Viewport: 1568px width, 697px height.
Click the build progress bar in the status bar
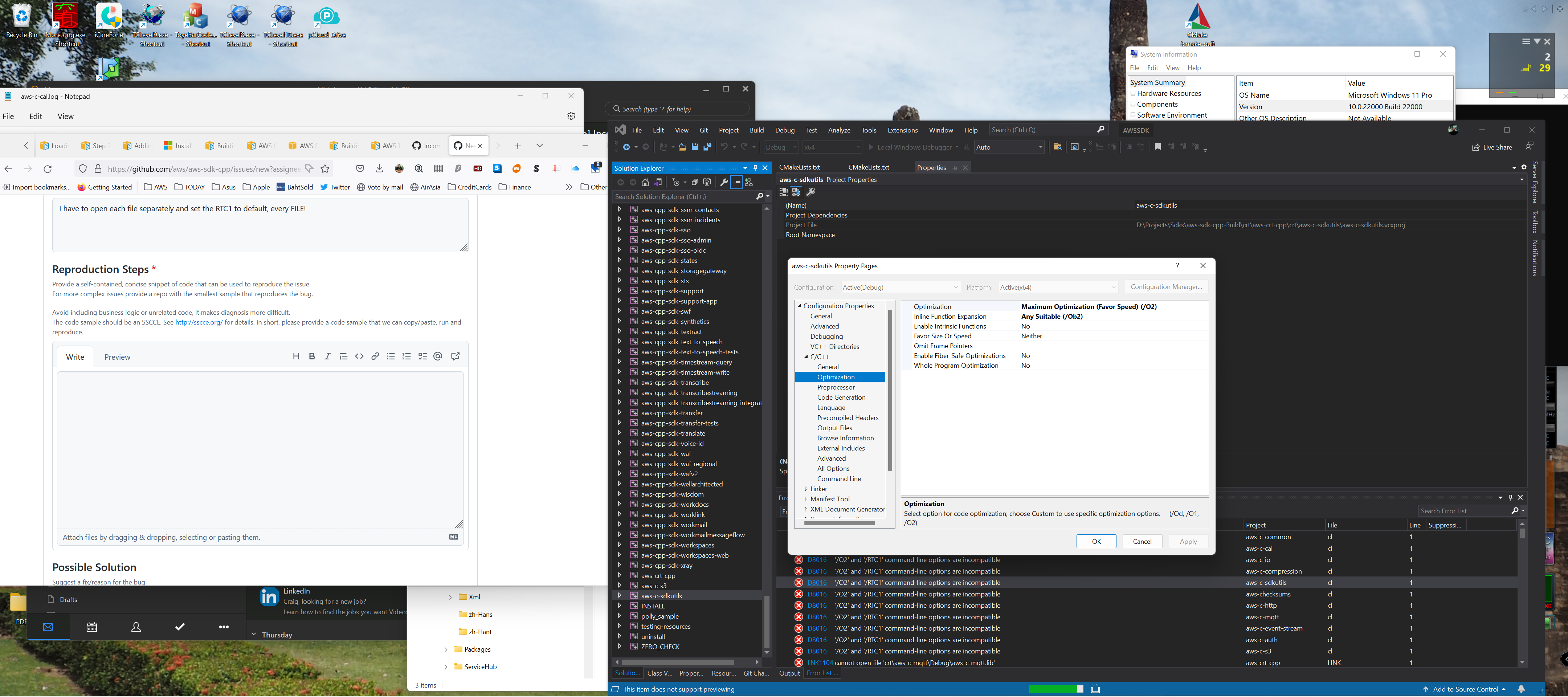pyautogui.click(x=1056, y=689)
